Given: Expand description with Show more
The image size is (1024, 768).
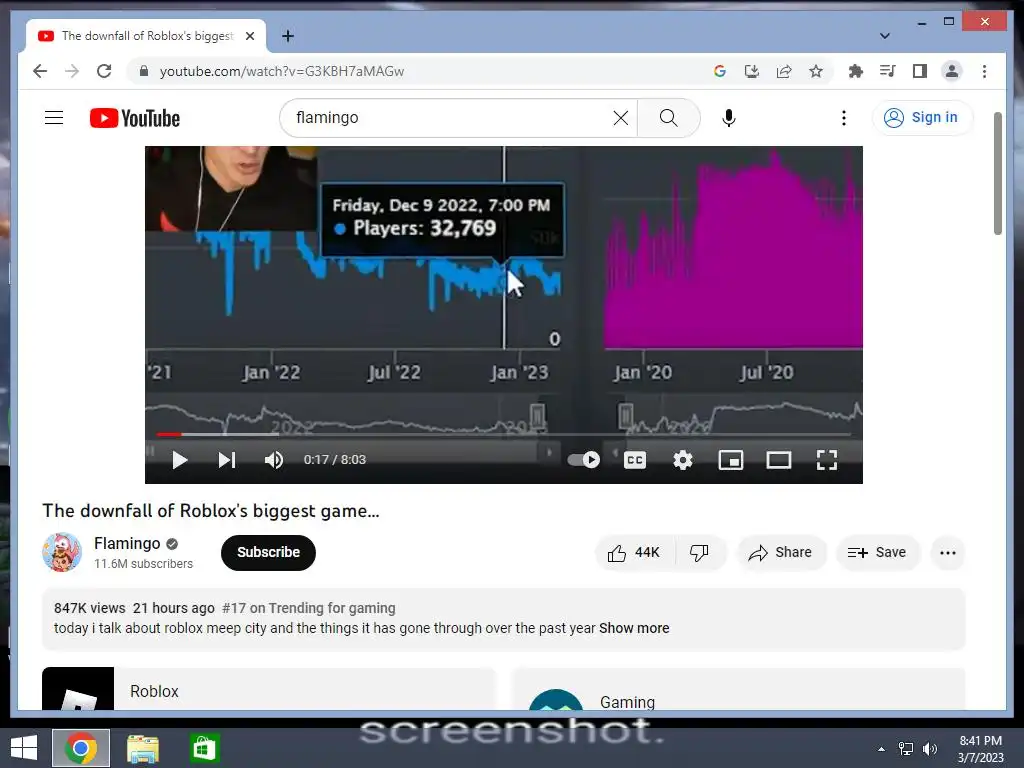Looking at the screenshot, I should pyautogui.click(x=634, y=628).
